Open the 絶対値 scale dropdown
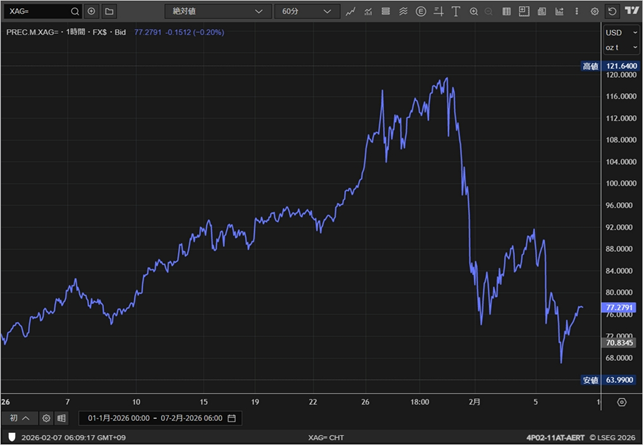 218,11
